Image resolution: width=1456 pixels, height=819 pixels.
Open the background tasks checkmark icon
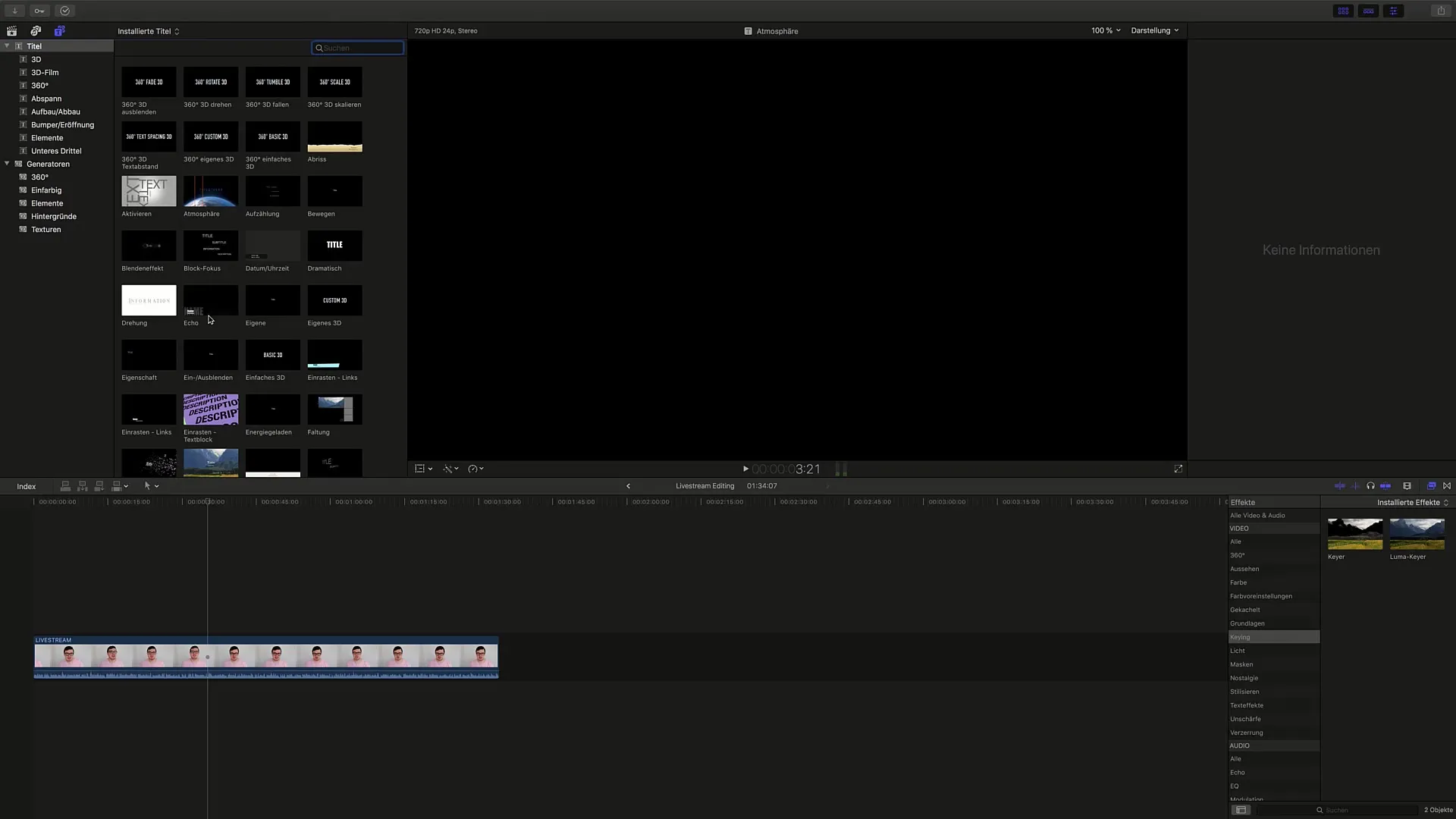pos(65,11)
